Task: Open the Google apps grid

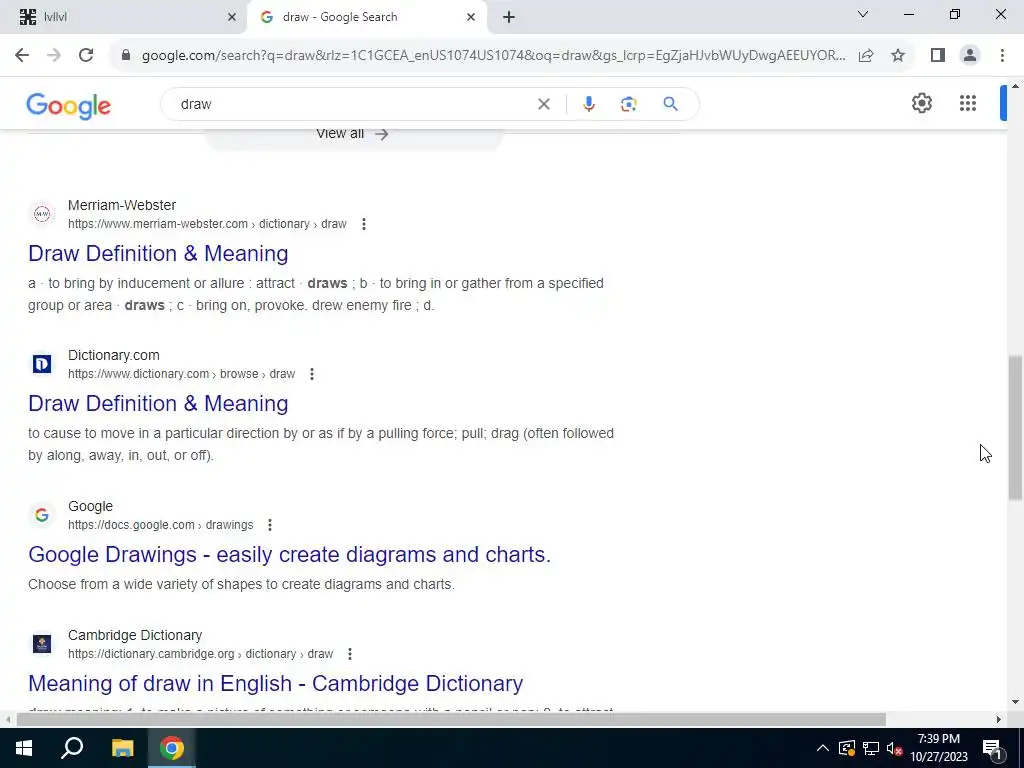Action: click(968, 103)
